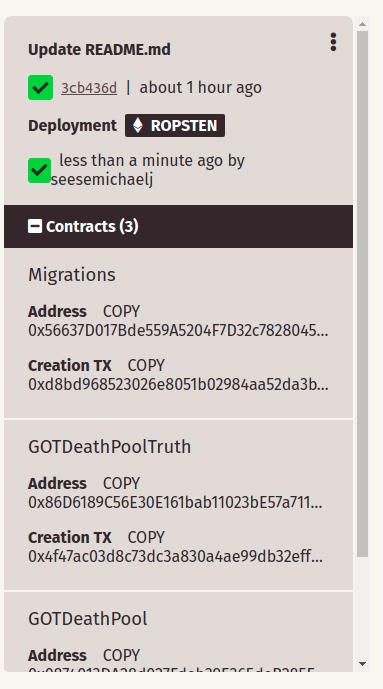Click the minus icon beside Contracts
This screenshot has width=383, height=689.
click(x=35, y=226)
